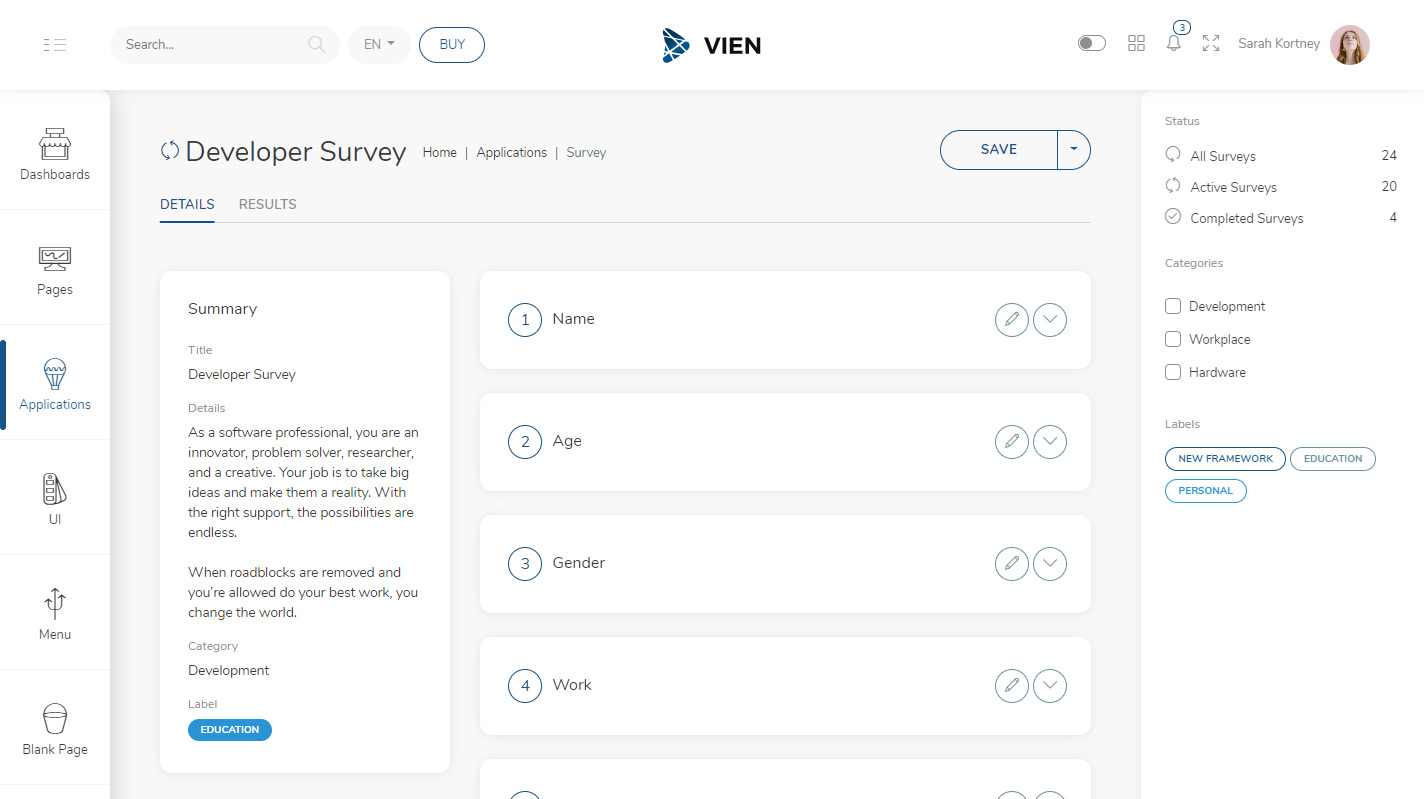Type in the Search input field
The height and width of the screenshot is (799, 1424).
click(x=210, y=45)
